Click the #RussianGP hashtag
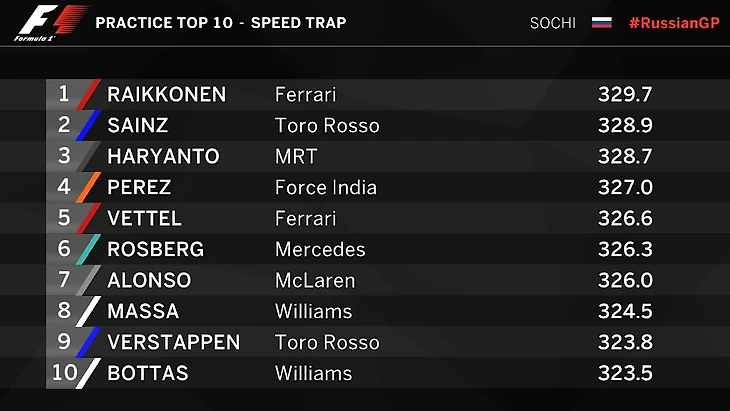 [674, 22]
